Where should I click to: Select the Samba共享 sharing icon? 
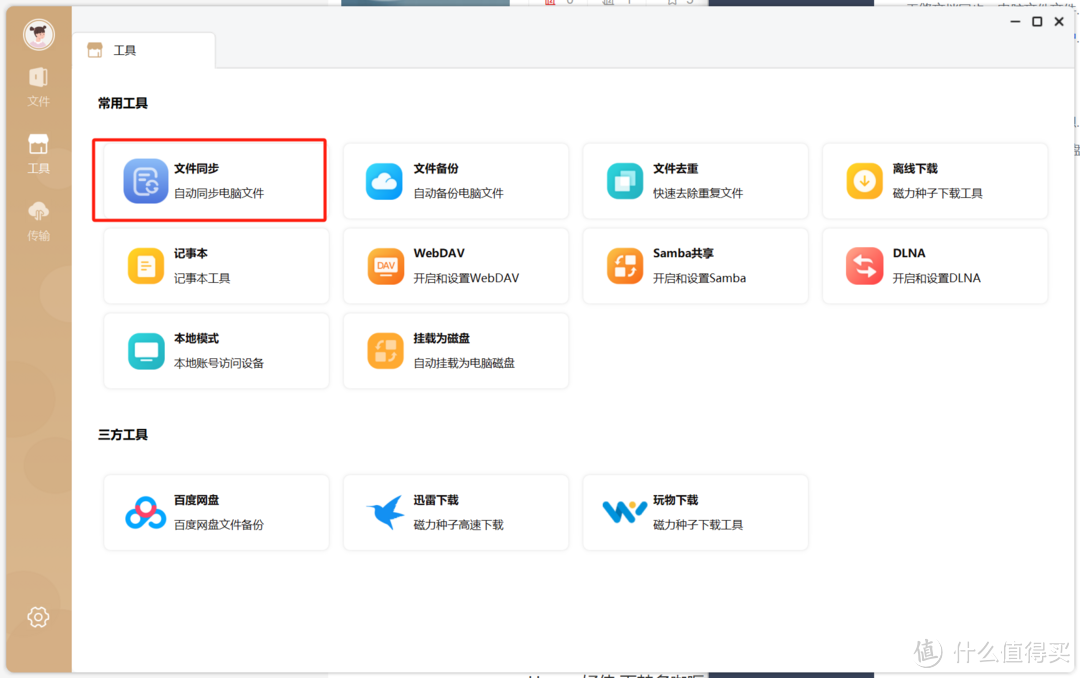point(625,265)
